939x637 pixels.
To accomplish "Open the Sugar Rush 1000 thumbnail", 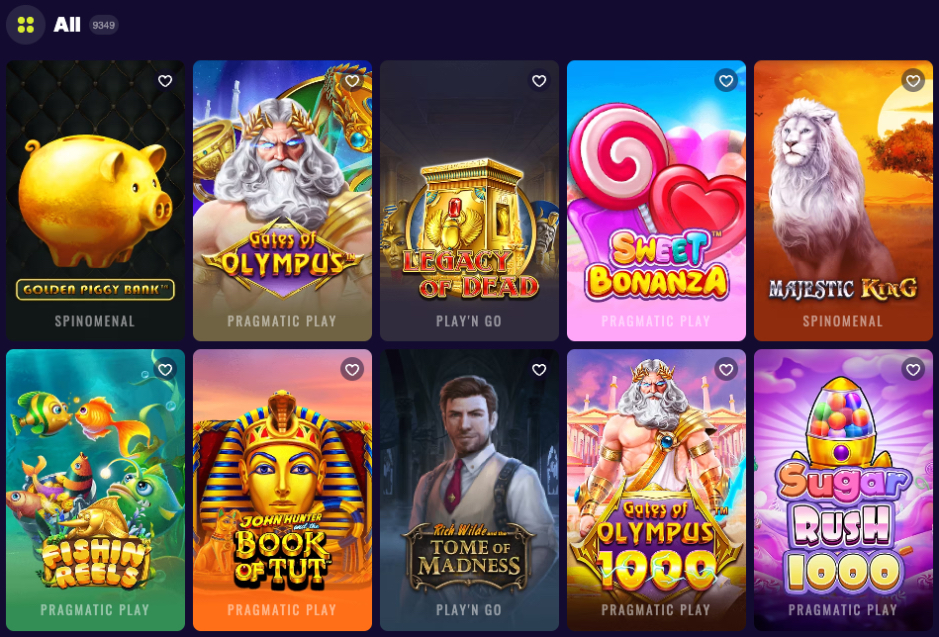I will coord(843,490).
